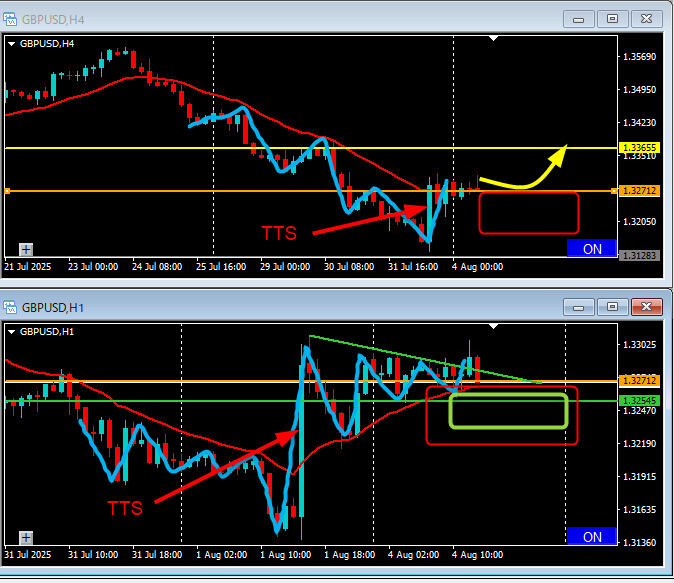Click the 31 Jul 18:00 time label in H1
Image resolution: width=674 pixels, height=583 pixels.
[157, 555]
